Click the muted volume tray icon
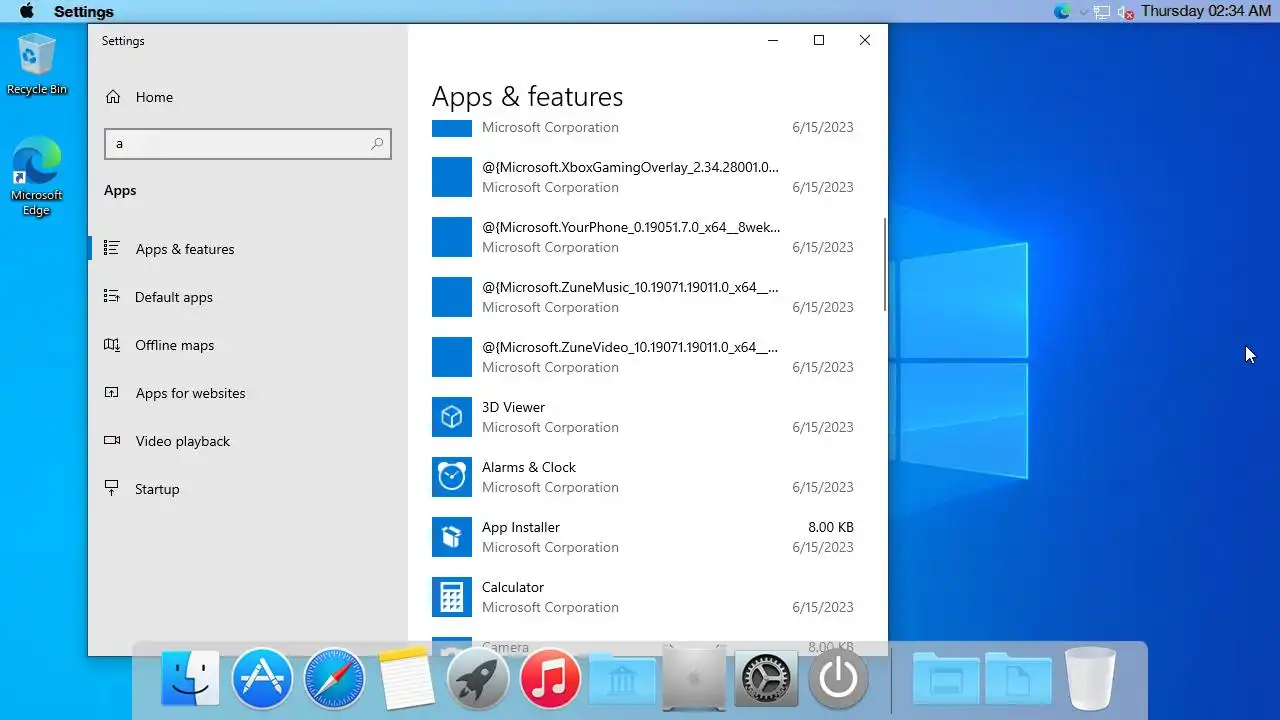This screenshot has height=720, width=1280. pos(1125,12)
